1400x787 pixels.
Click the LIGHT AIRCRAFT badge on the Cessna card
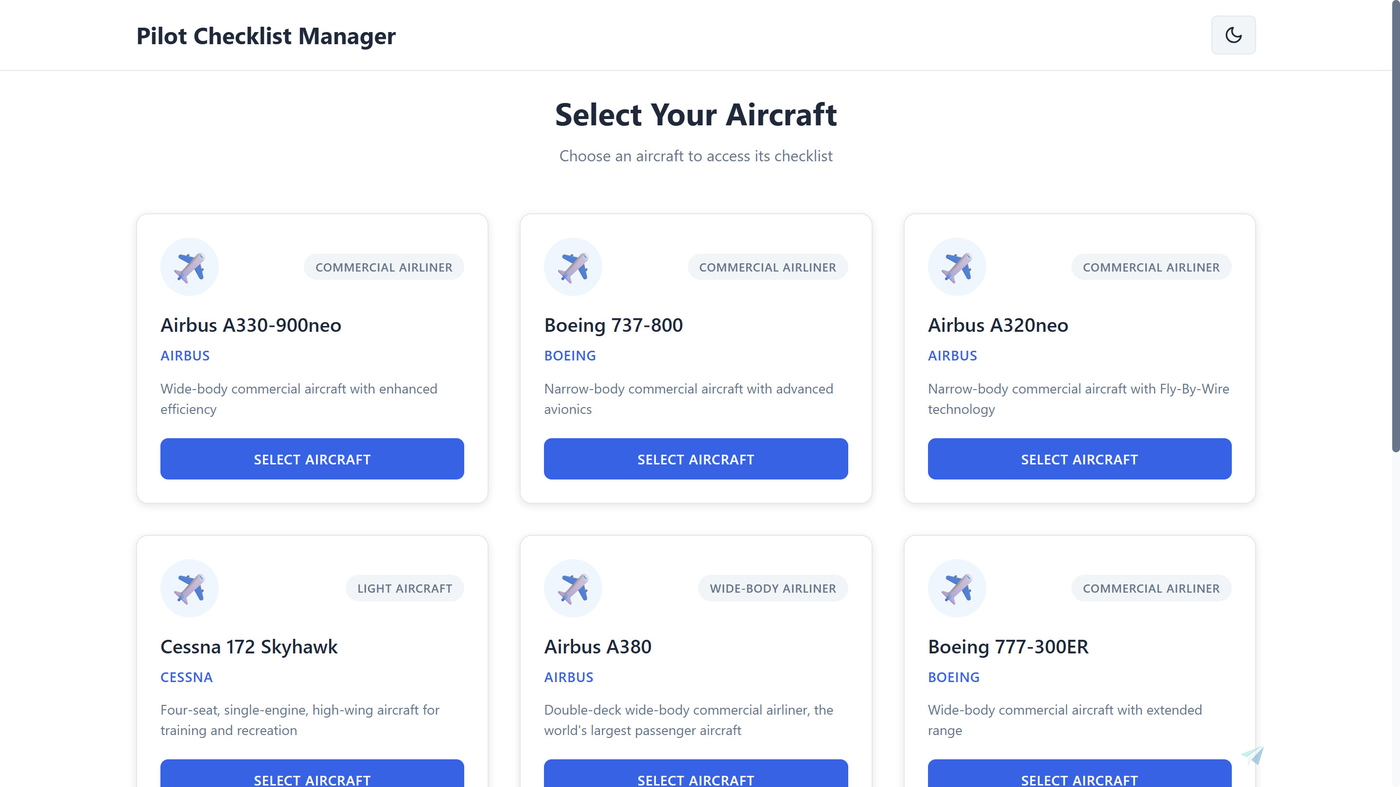tap(404, 588)
